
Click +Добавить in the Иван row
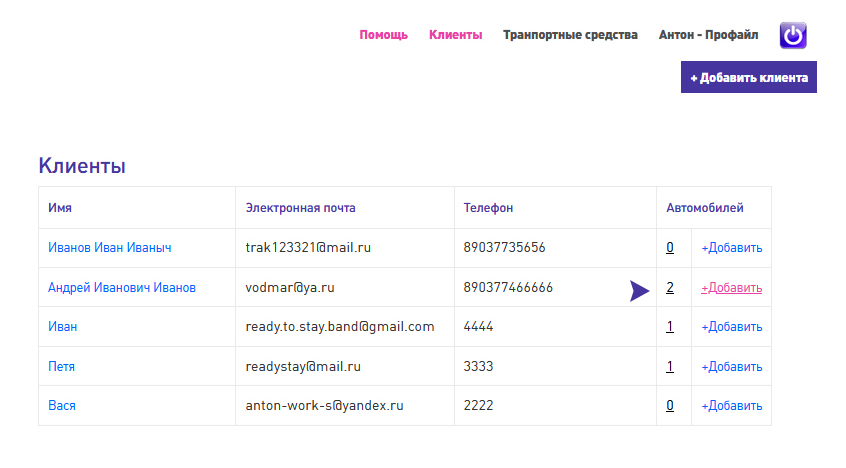pyautogui.click(x=732, y=327)
